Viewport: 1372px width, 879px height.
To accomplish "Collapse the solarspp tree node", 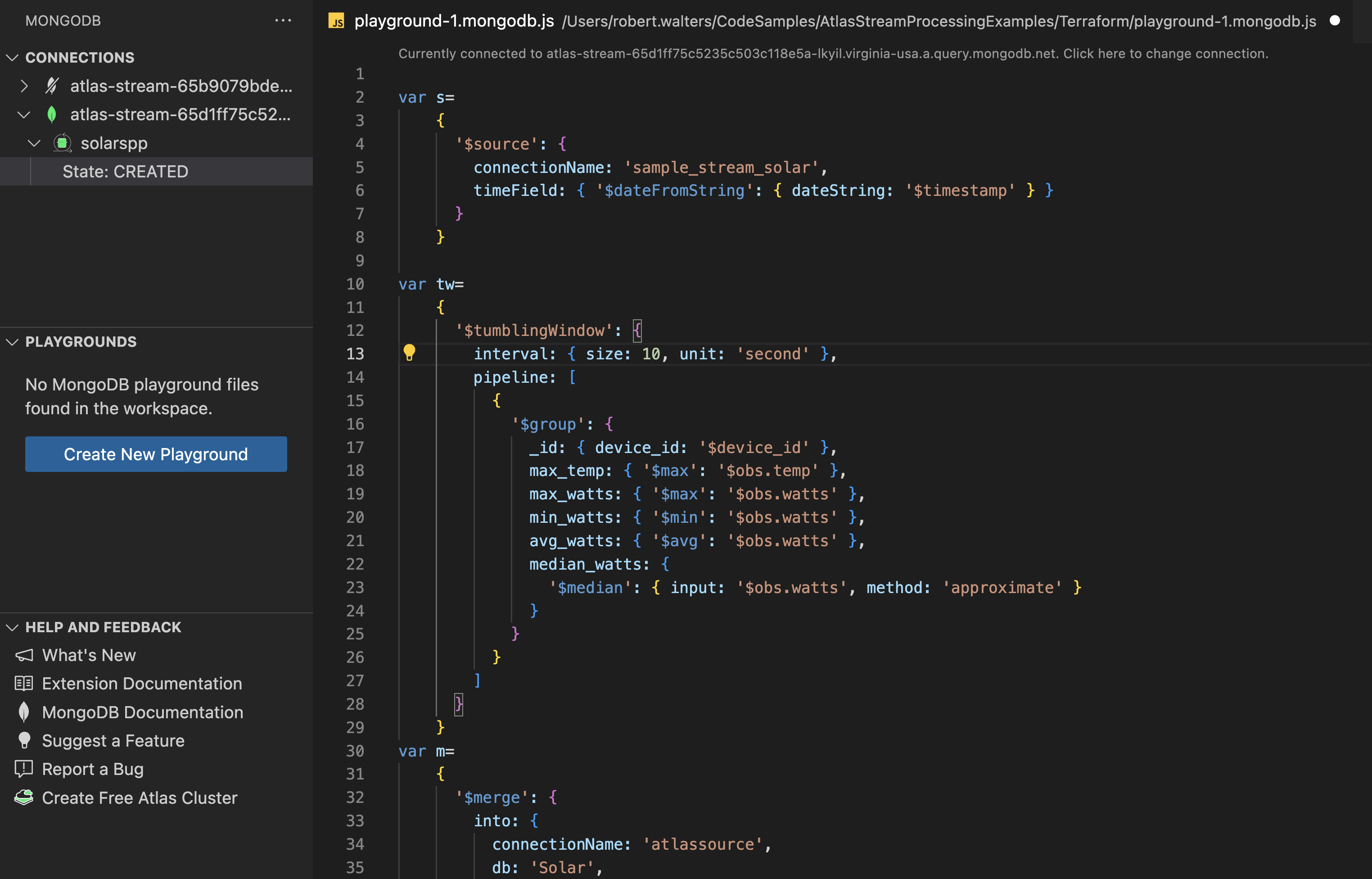I will click(x=34, y=143).
